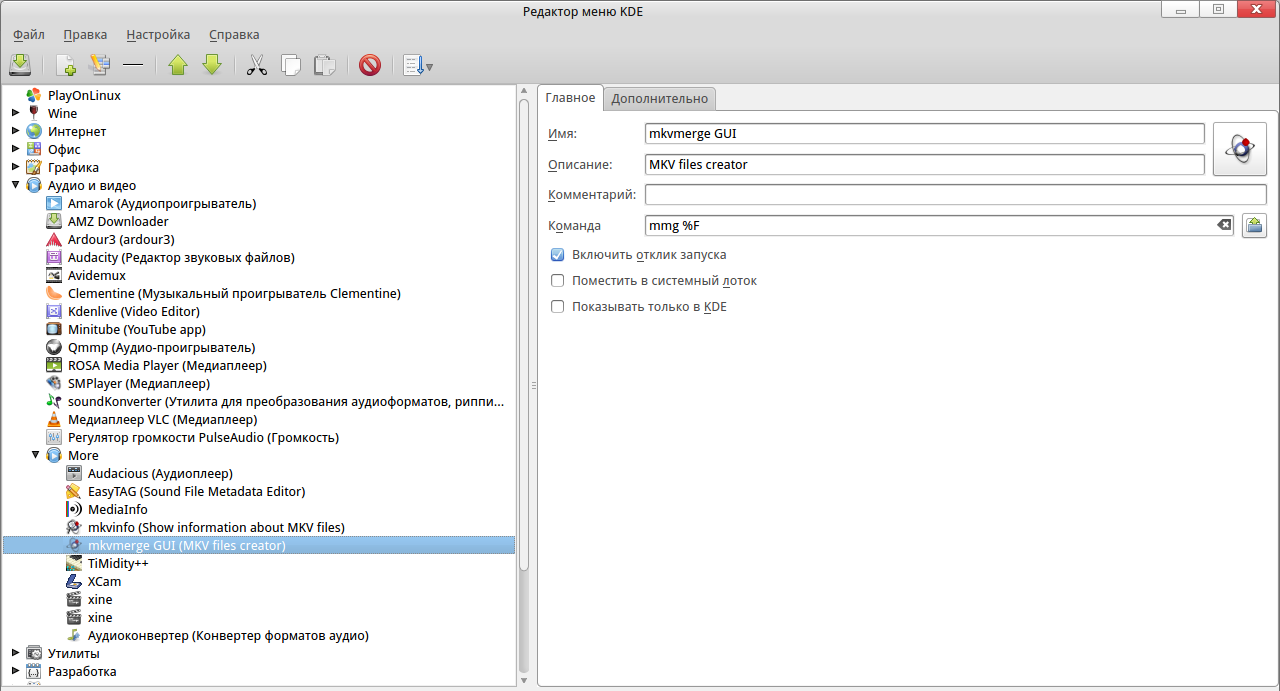Click the Move Down green arrow
The width and height of the screenshot is (1280, 691).
[x=211, y=65]
